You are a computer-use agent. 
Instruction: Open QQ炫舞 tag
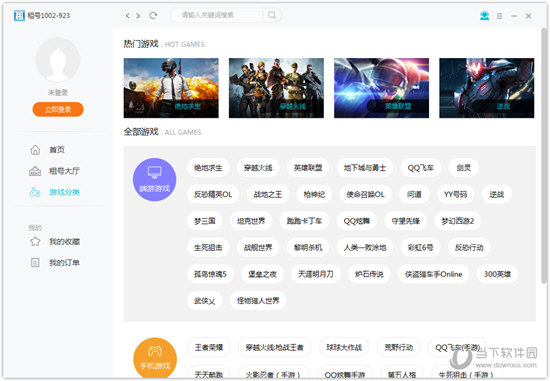tap(357, 221)
